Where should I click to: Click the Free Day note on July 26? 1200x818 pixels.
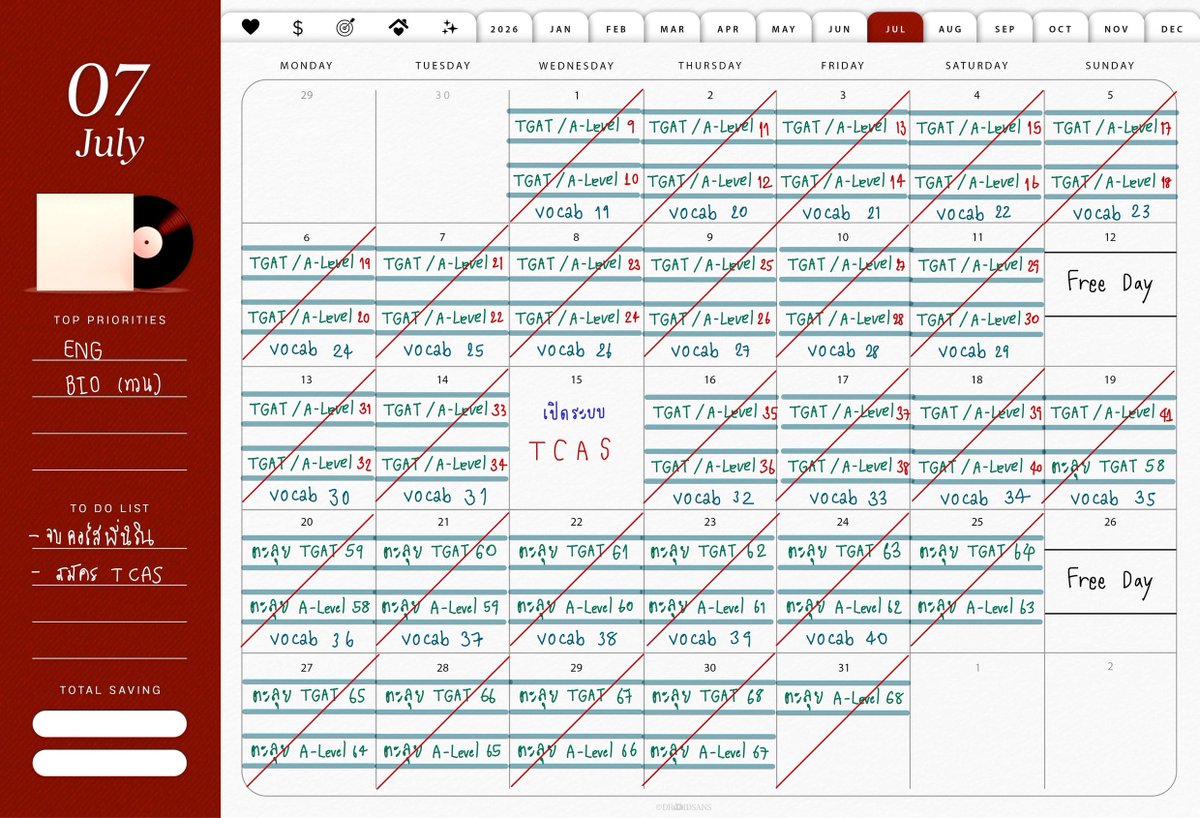click(x=1109, y=581)
